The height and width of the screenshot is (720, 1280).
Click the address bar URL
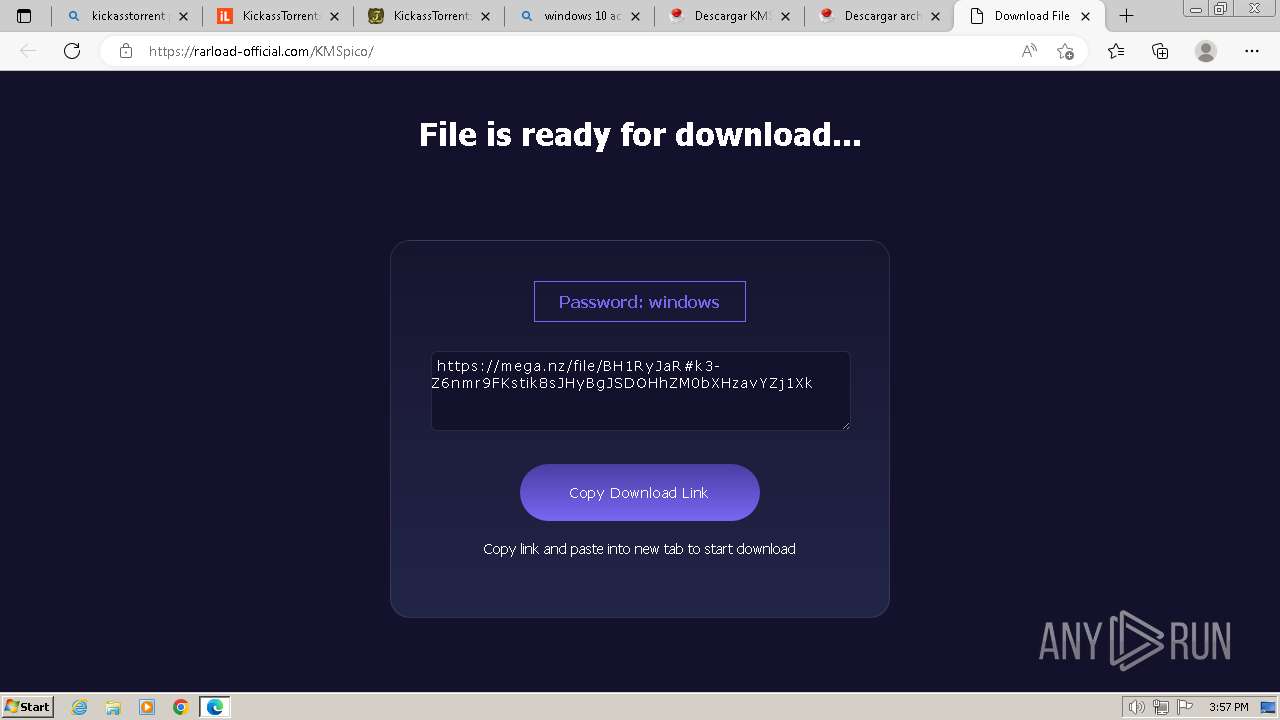pyautogui.click(x=261, y=51)
